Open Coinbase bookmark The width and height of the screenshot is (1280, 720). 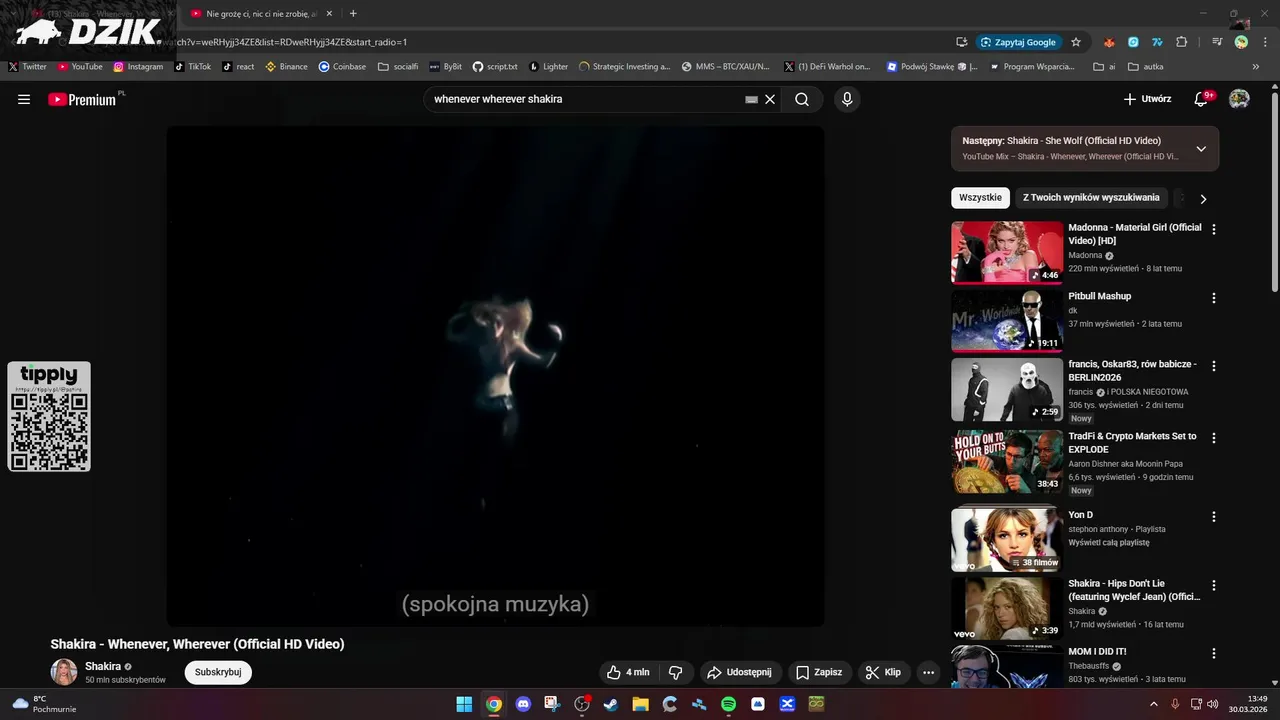pos(342,67)
